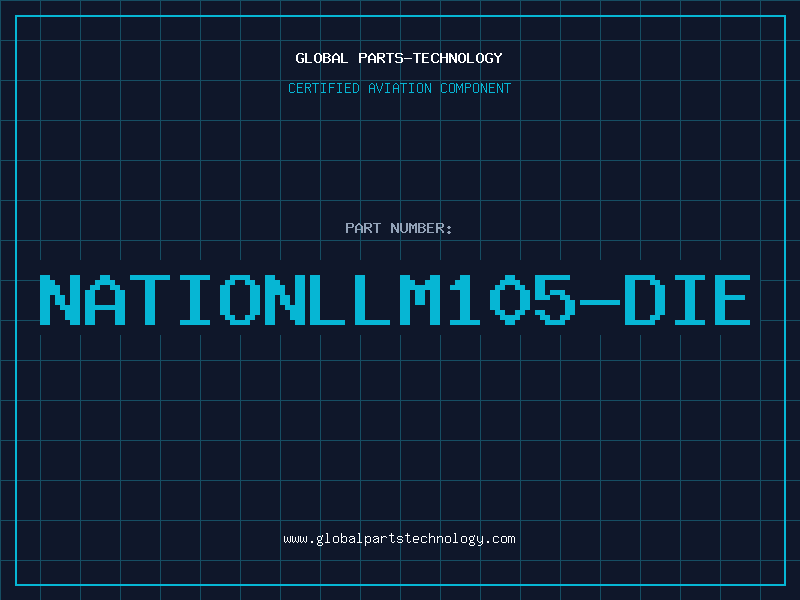
Task: Select the GLOBAL PARTS-TECHNOLOGY heading text
Action: [x=399, y=58]
